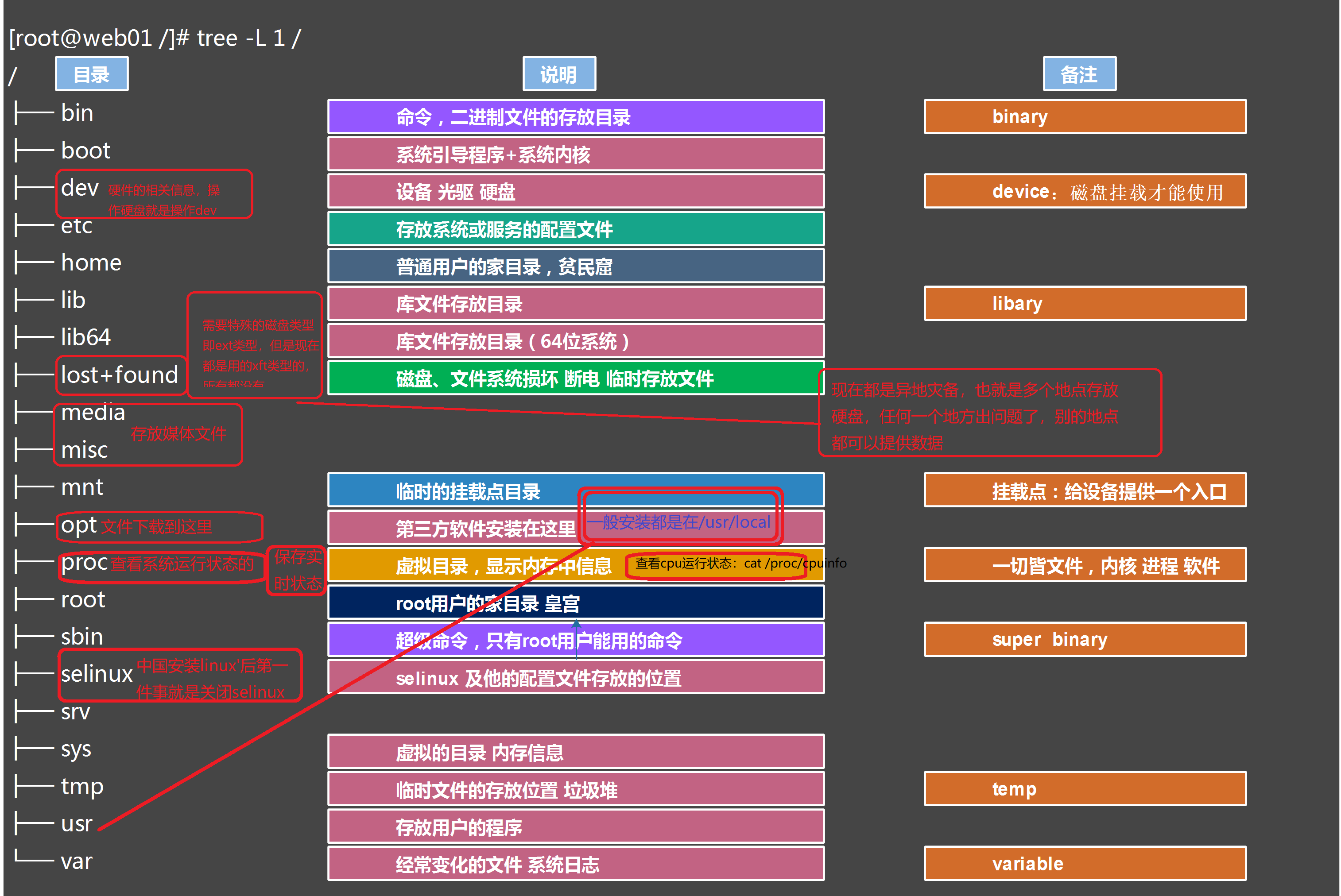Click the 'dev' directory entry
Screen dimensions: 1341x896
pos(79,188)
